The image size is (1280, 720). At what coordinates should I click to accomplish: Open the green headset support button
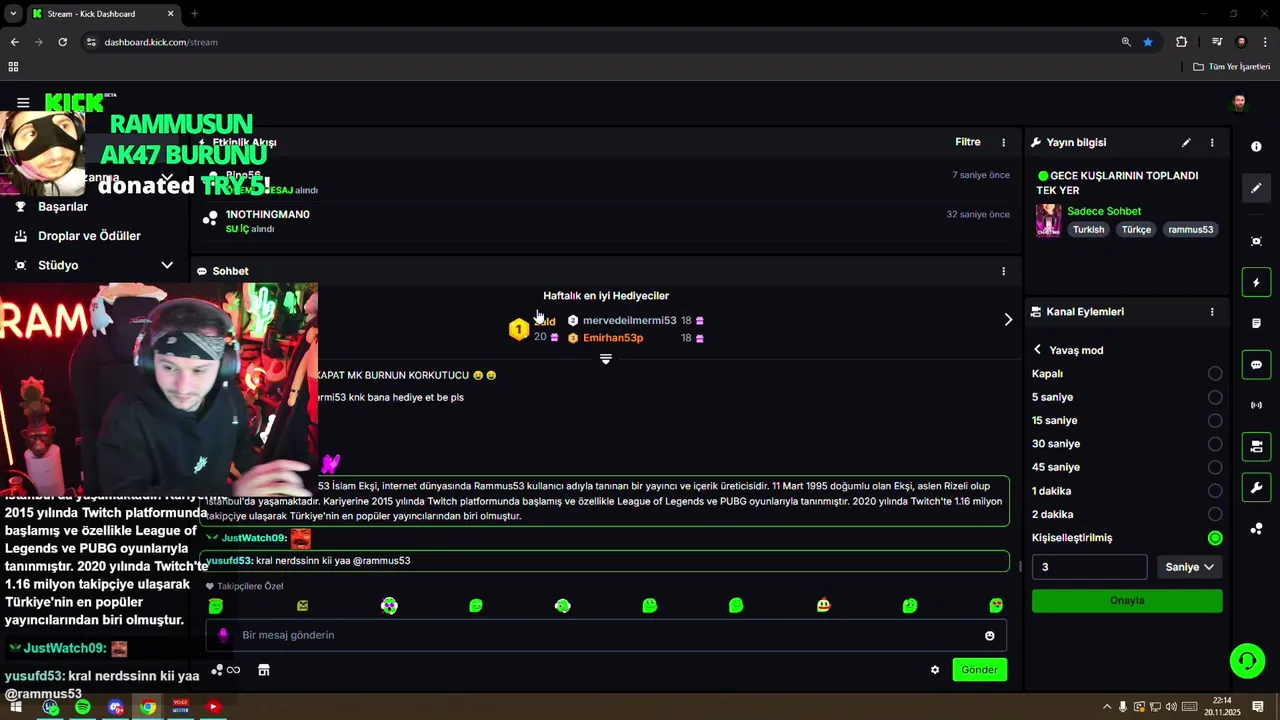click(x=1247, y=661)
